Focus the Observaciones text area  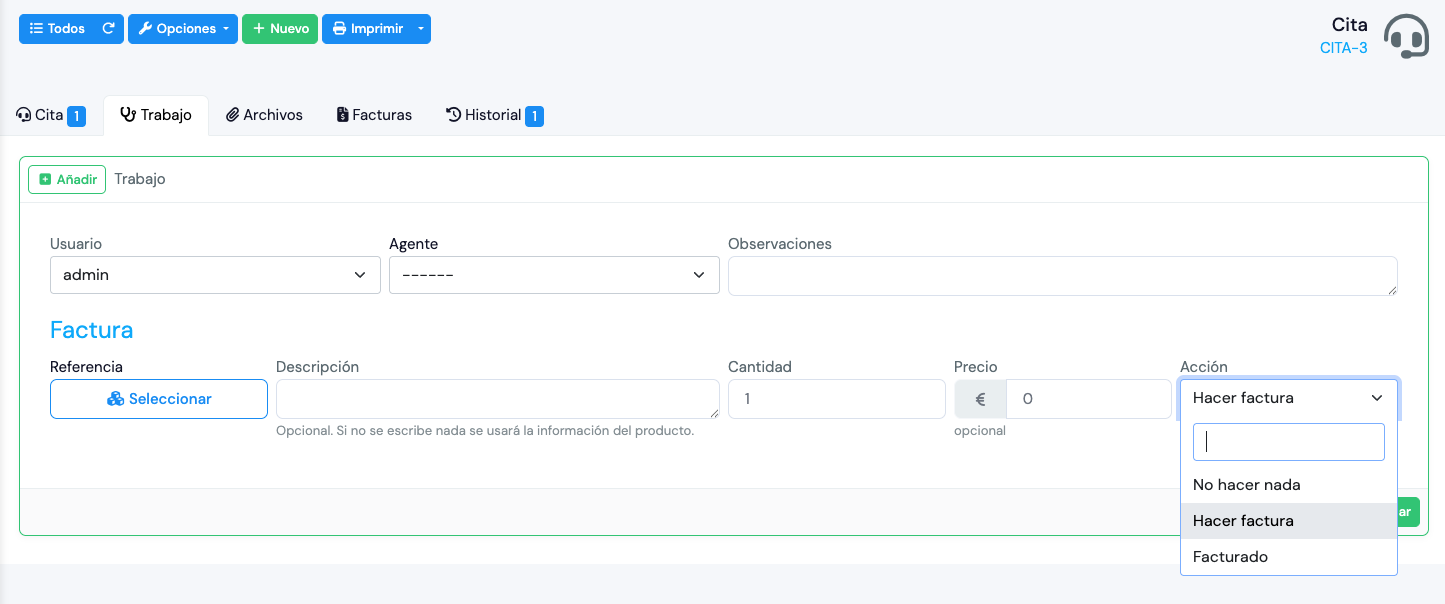pyautogui.click(x=1062, y=275)
